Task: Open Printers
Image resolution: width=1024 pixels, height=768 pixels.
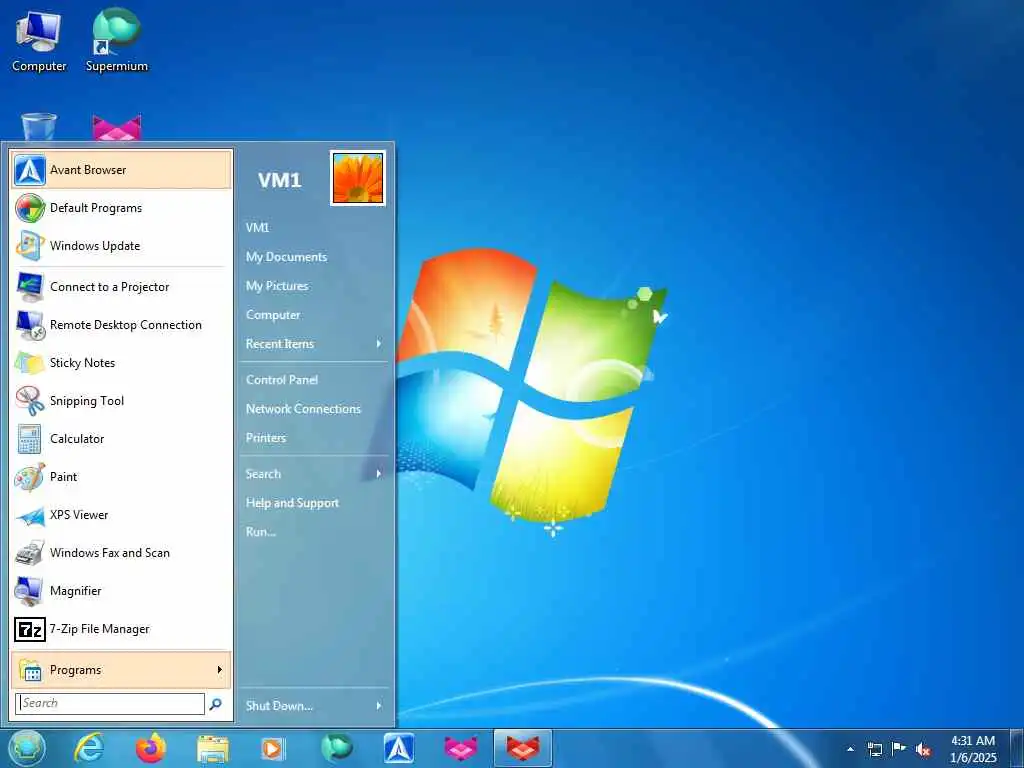Action: tap(266, 438)
